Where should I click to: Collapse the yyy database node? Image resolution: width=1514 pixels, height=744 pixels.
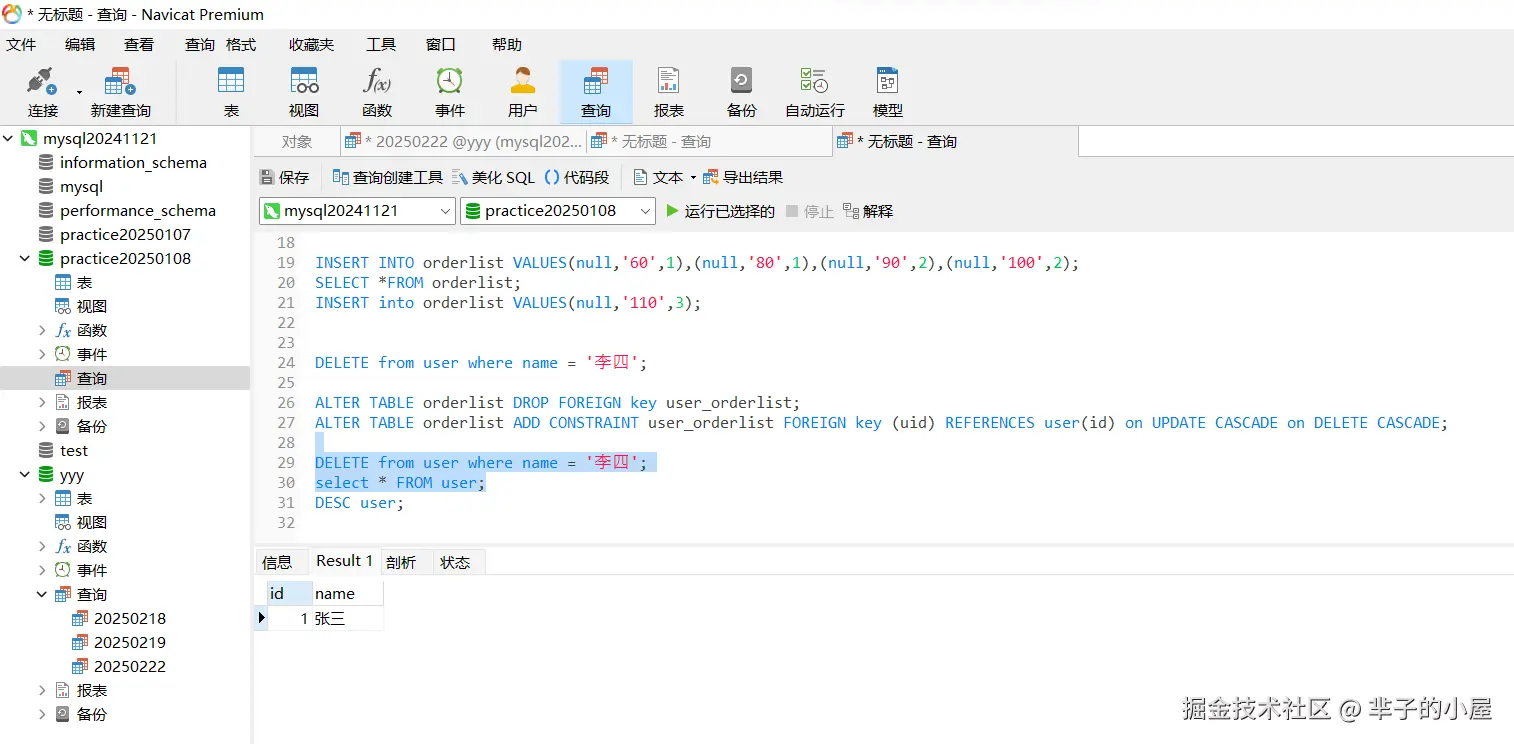pyautogui.click(x=26, y=475)
